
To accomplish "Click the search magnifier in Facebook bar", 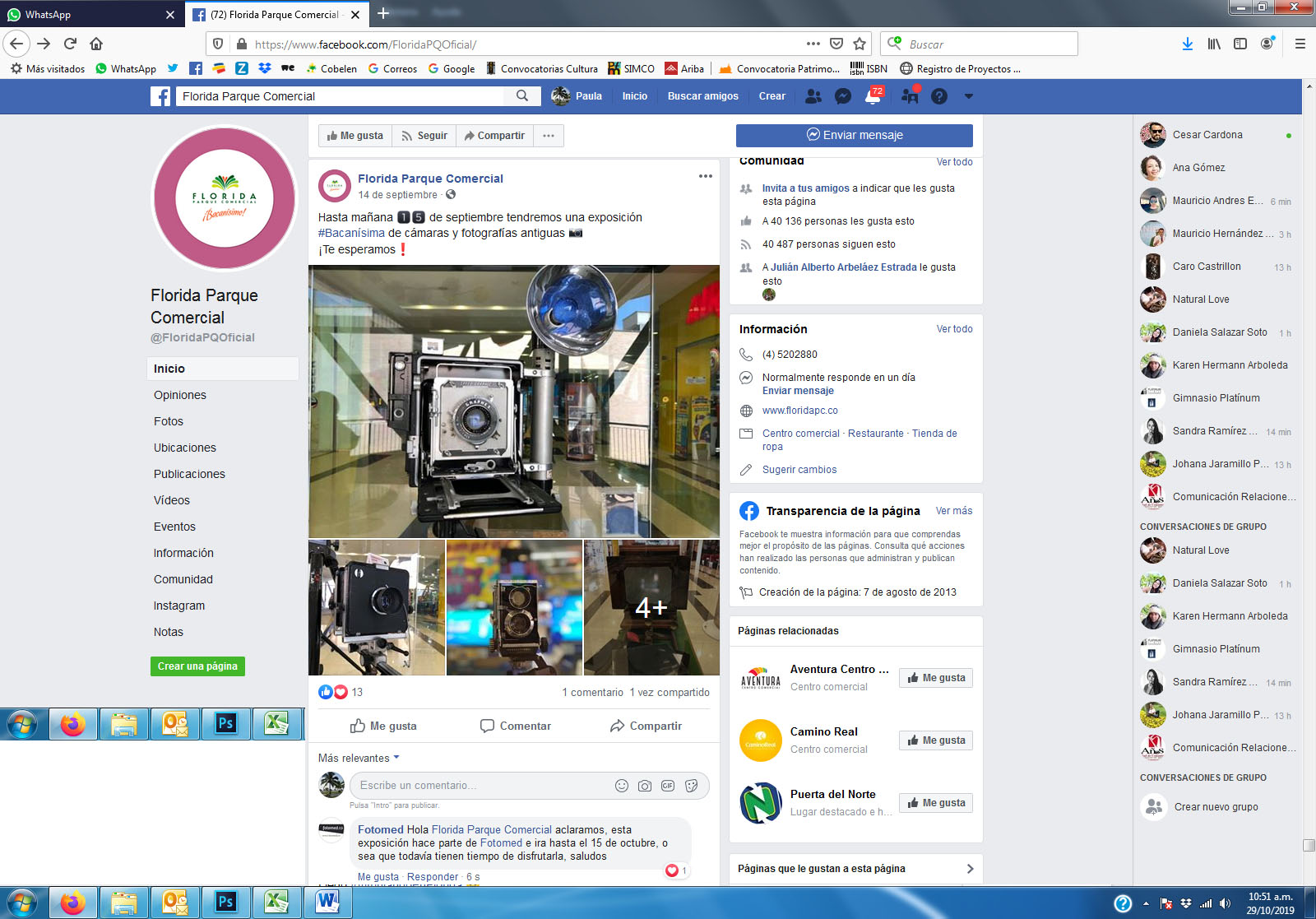I will coord(522,96).
